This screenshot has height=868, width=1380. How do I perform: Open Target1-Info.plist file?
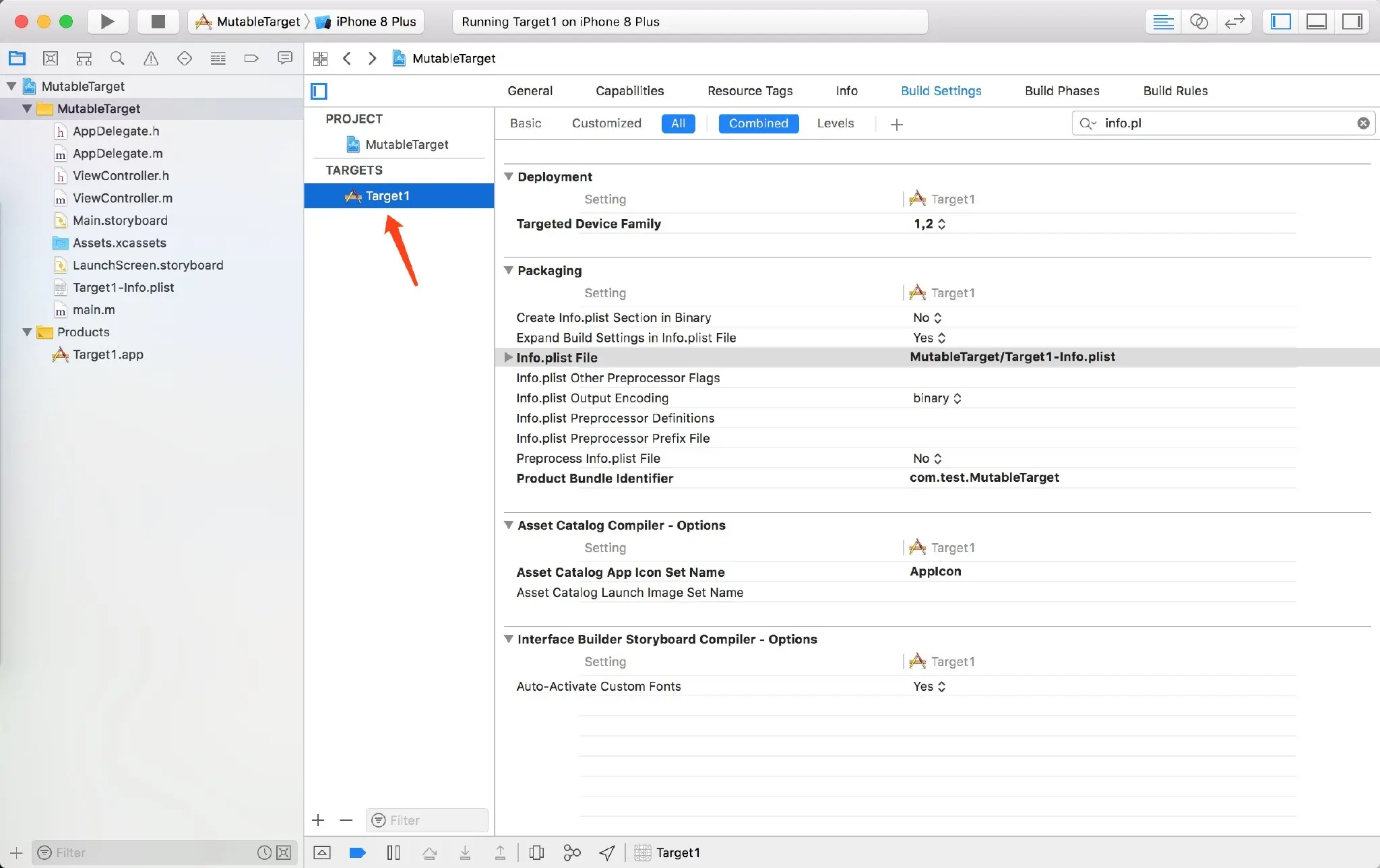click(123, 288)
